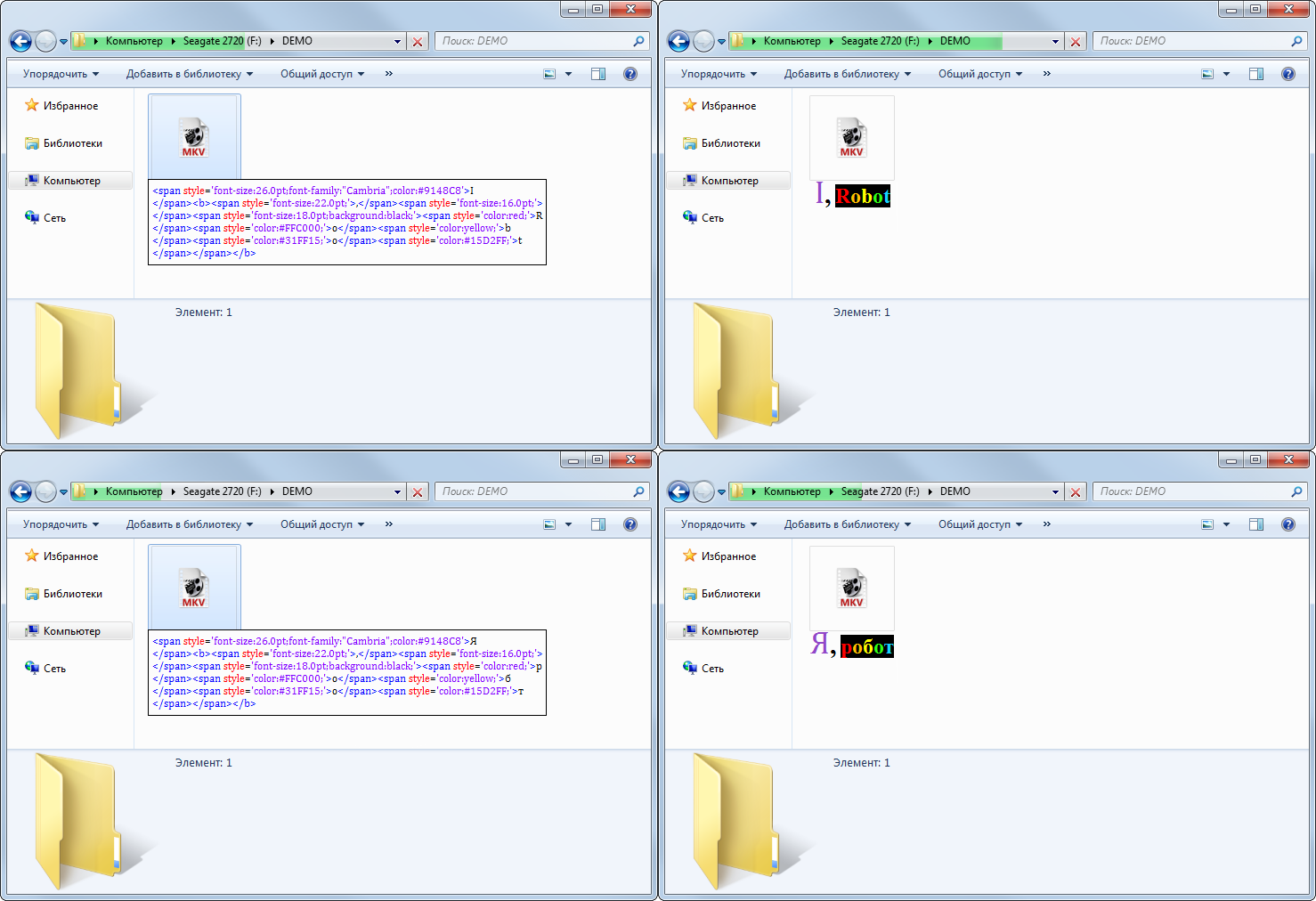Open Общий доступ menu in bottom-left window
The image size is (1316, 901).
322,524
